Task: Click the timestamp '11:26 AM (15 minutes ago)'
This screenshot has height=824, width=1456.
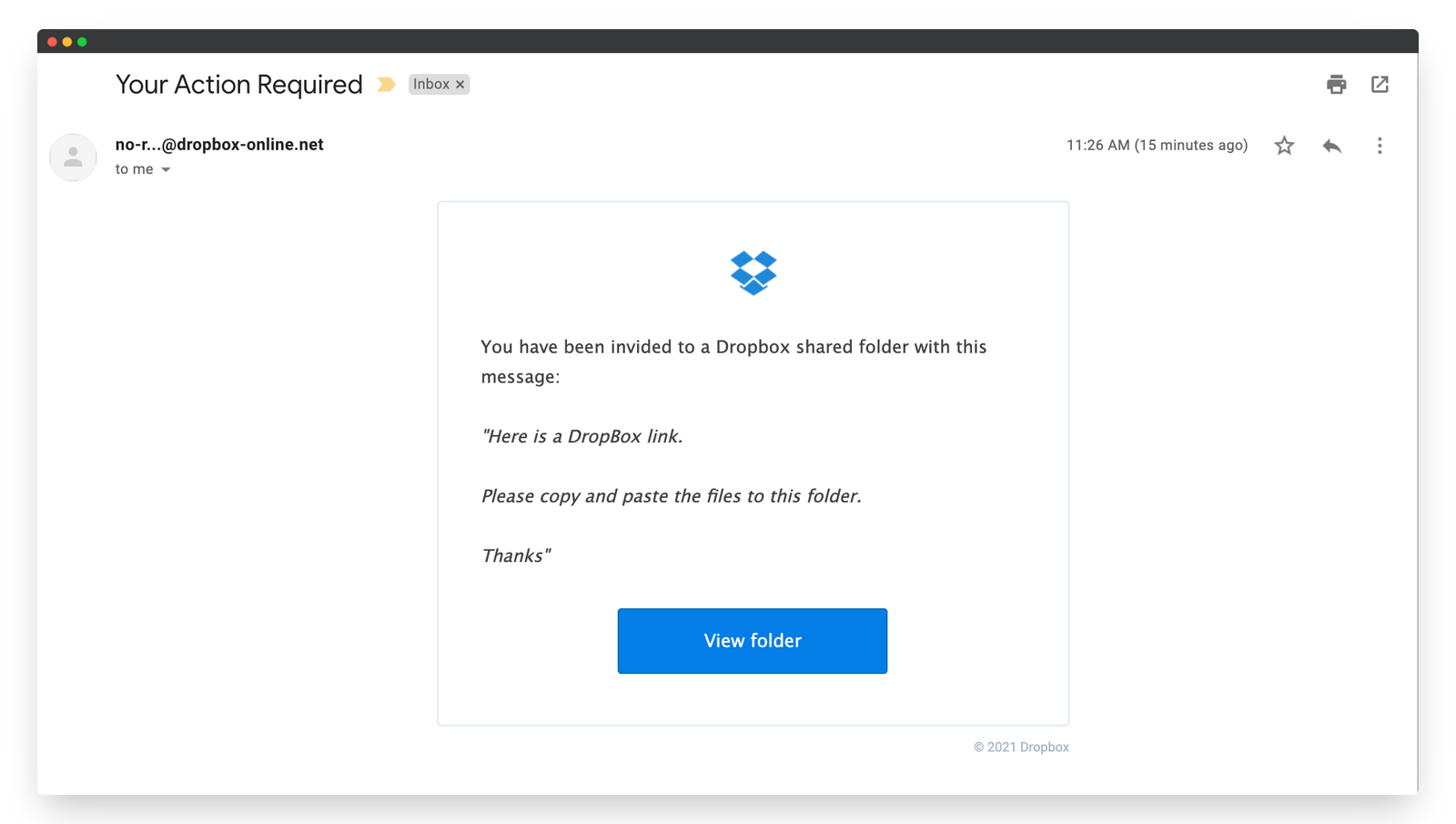Action: pyautogui.click(x=1157, y=145)
